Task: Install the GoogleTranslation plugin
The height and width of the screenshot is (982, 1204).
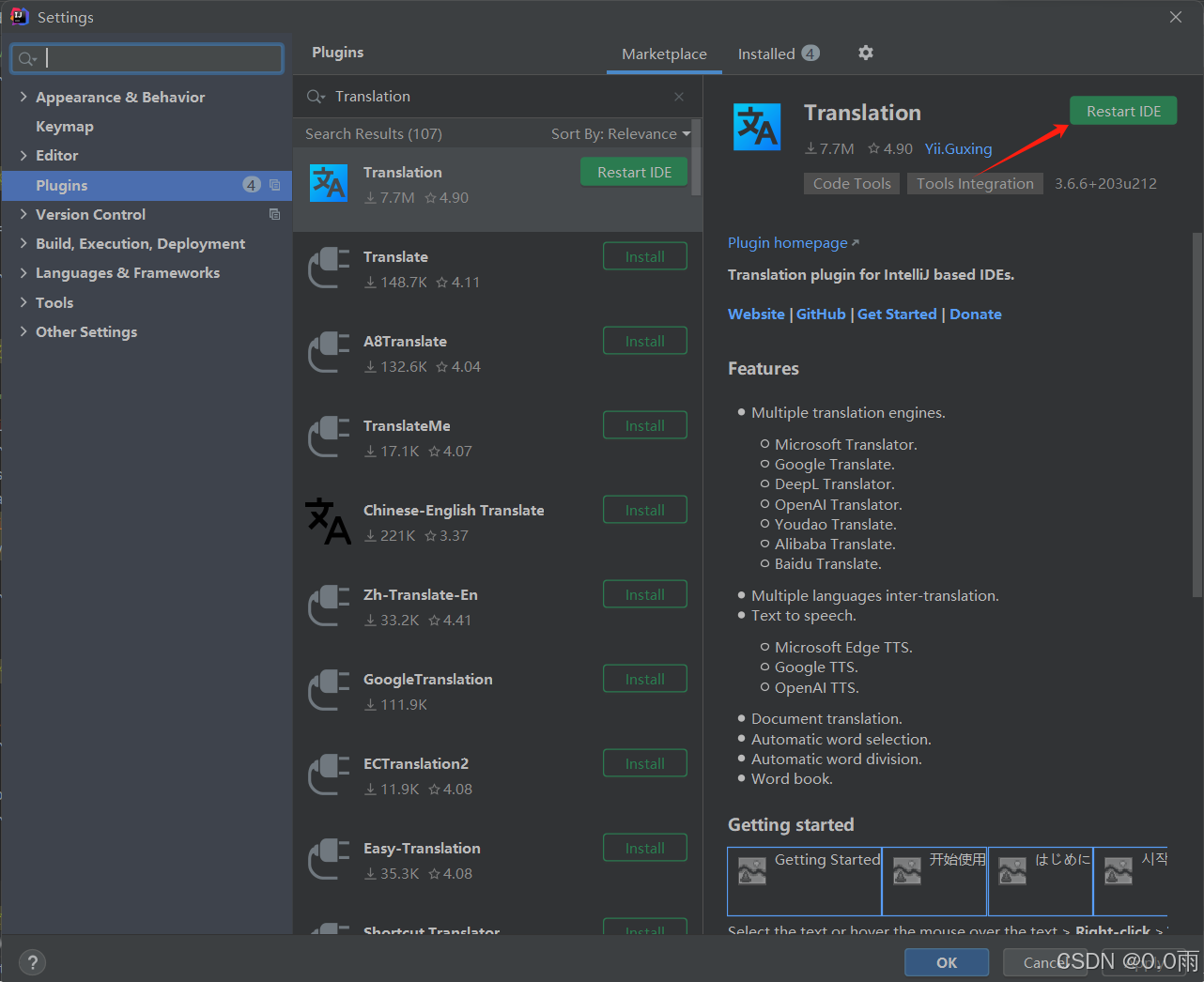Action: coord(644,679)
